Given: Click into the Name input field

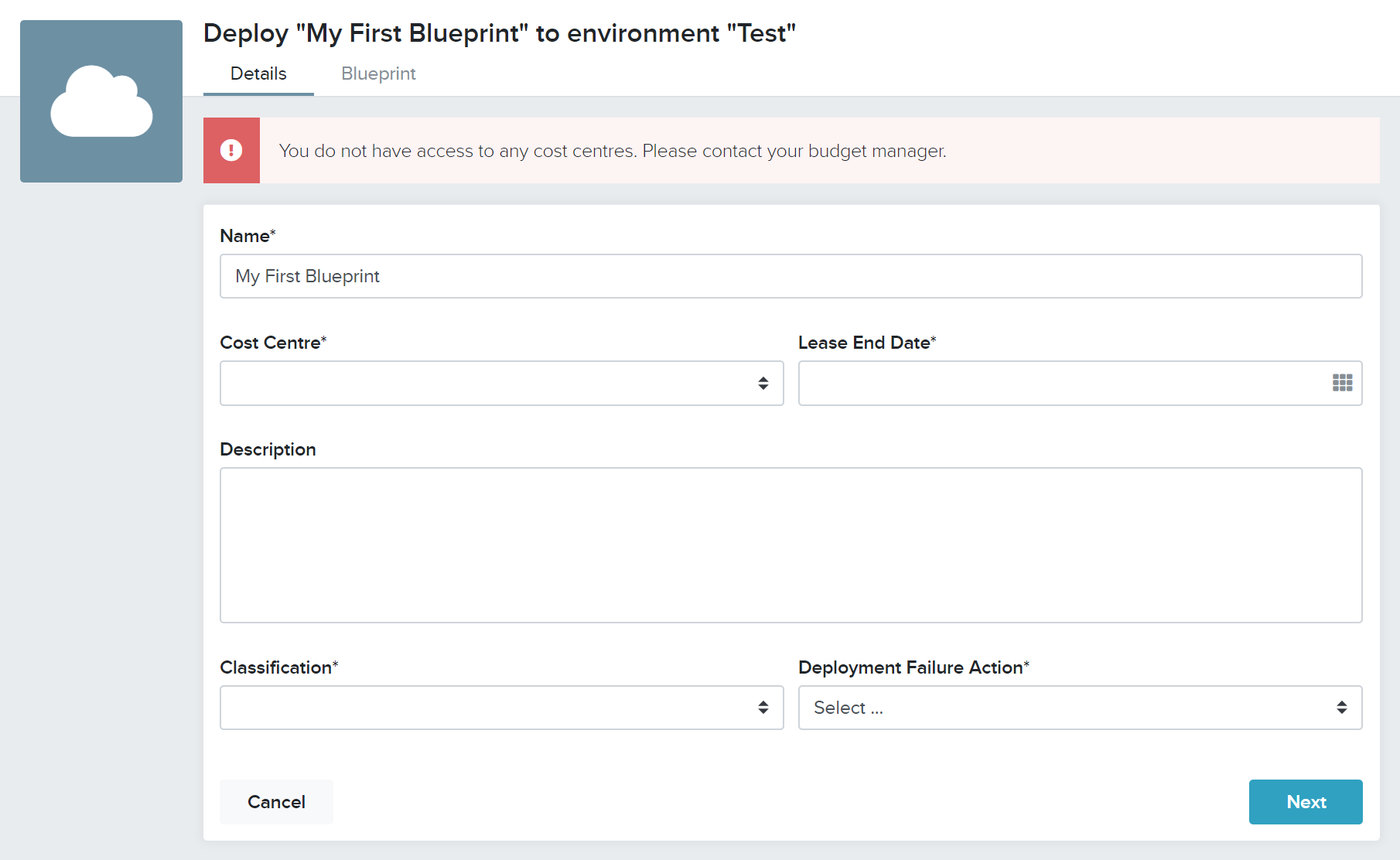Looking at the screenshot, I should click(790, 276).
